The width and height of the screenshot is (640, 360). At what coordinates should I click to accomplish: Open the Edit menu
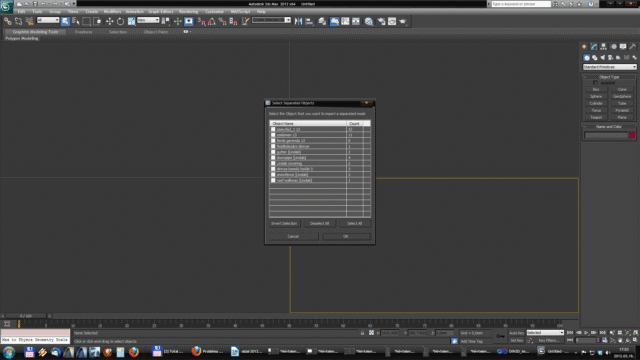21,11
